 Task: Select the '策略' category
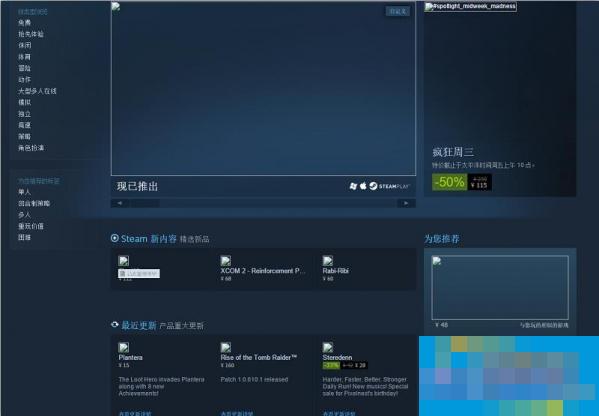[24, 136]
